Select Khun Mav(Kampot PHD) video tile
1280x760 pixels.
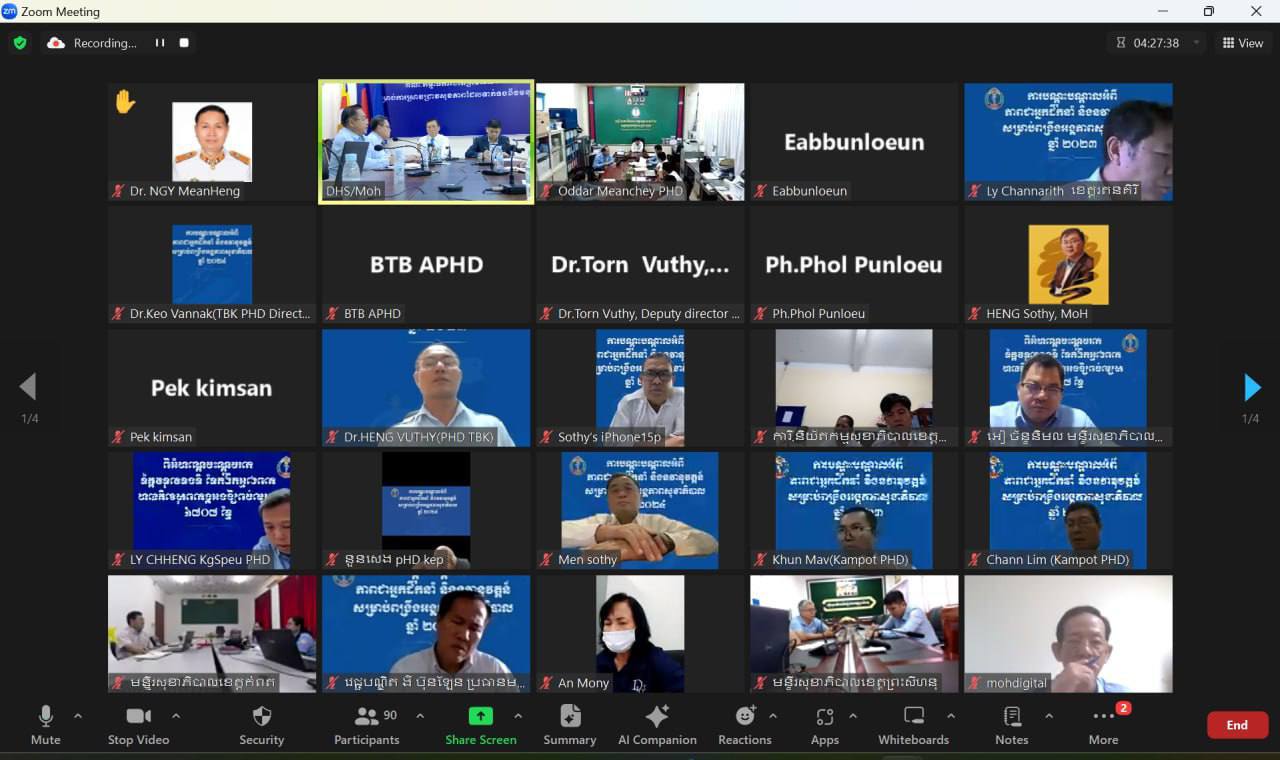pyautogui.click(x=854, y=511)
